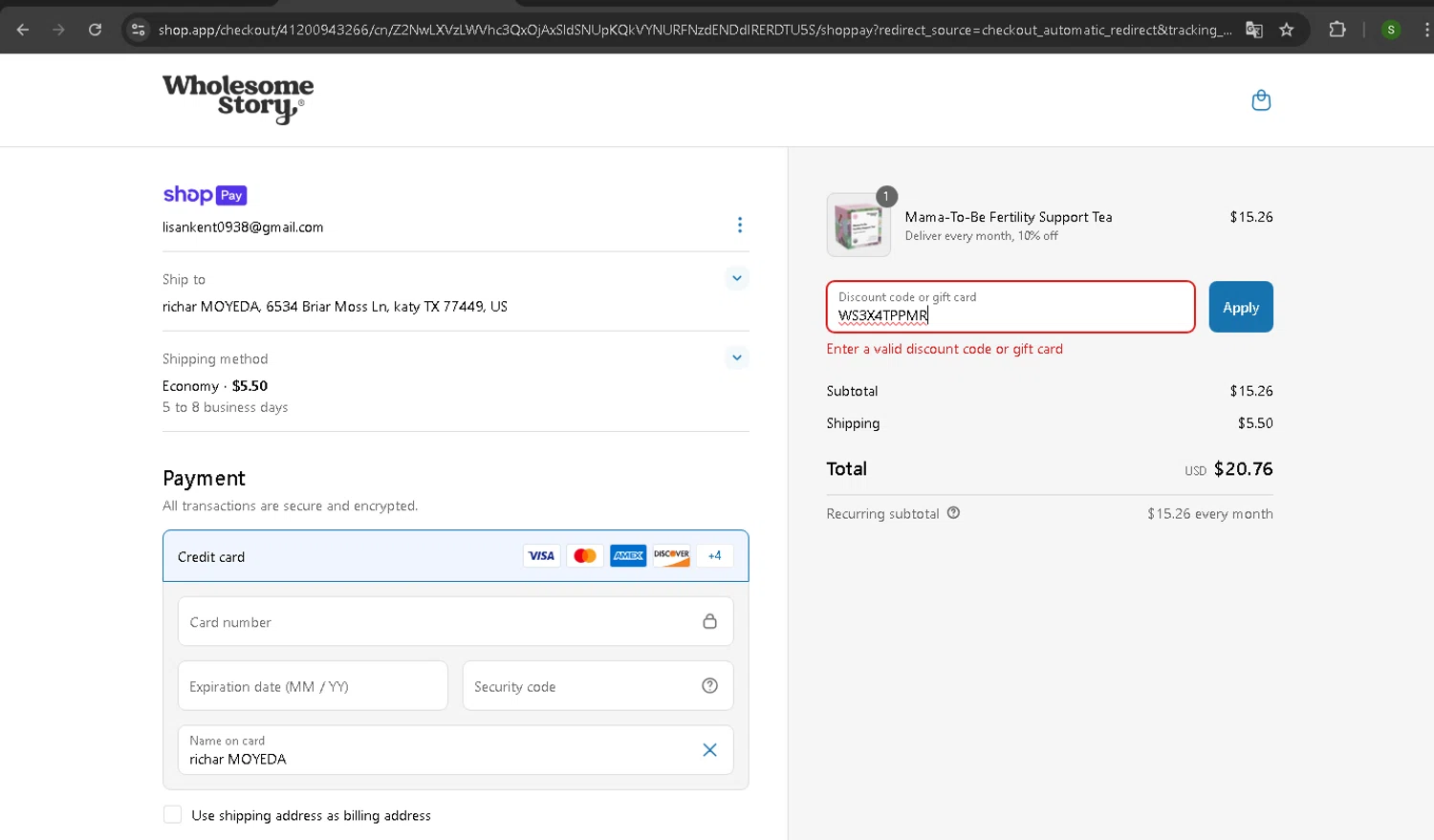Image resolution: width=1434 pixels, height=840 pixels.
Task: Focus the Expiration date field
Action: click(313, 685)
